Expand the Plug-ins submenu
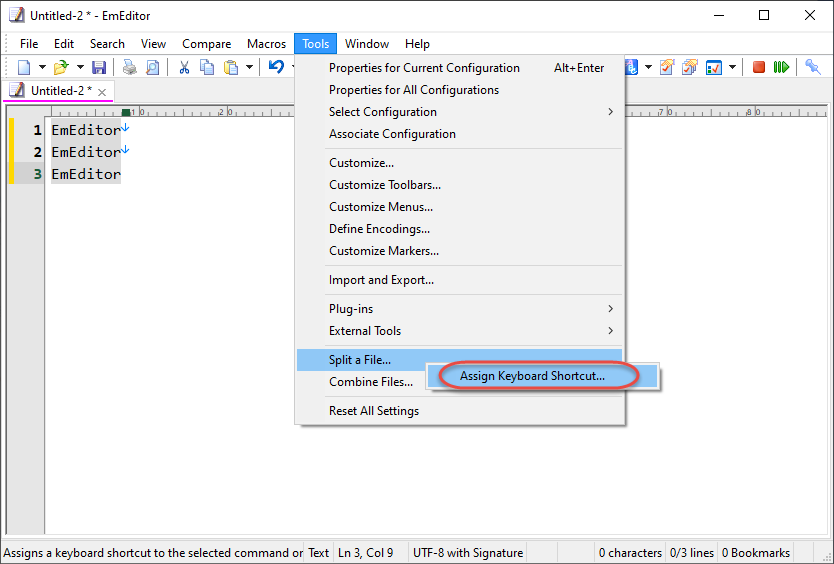The height and width of the screenshot is (564, 834). coord(460,309)
